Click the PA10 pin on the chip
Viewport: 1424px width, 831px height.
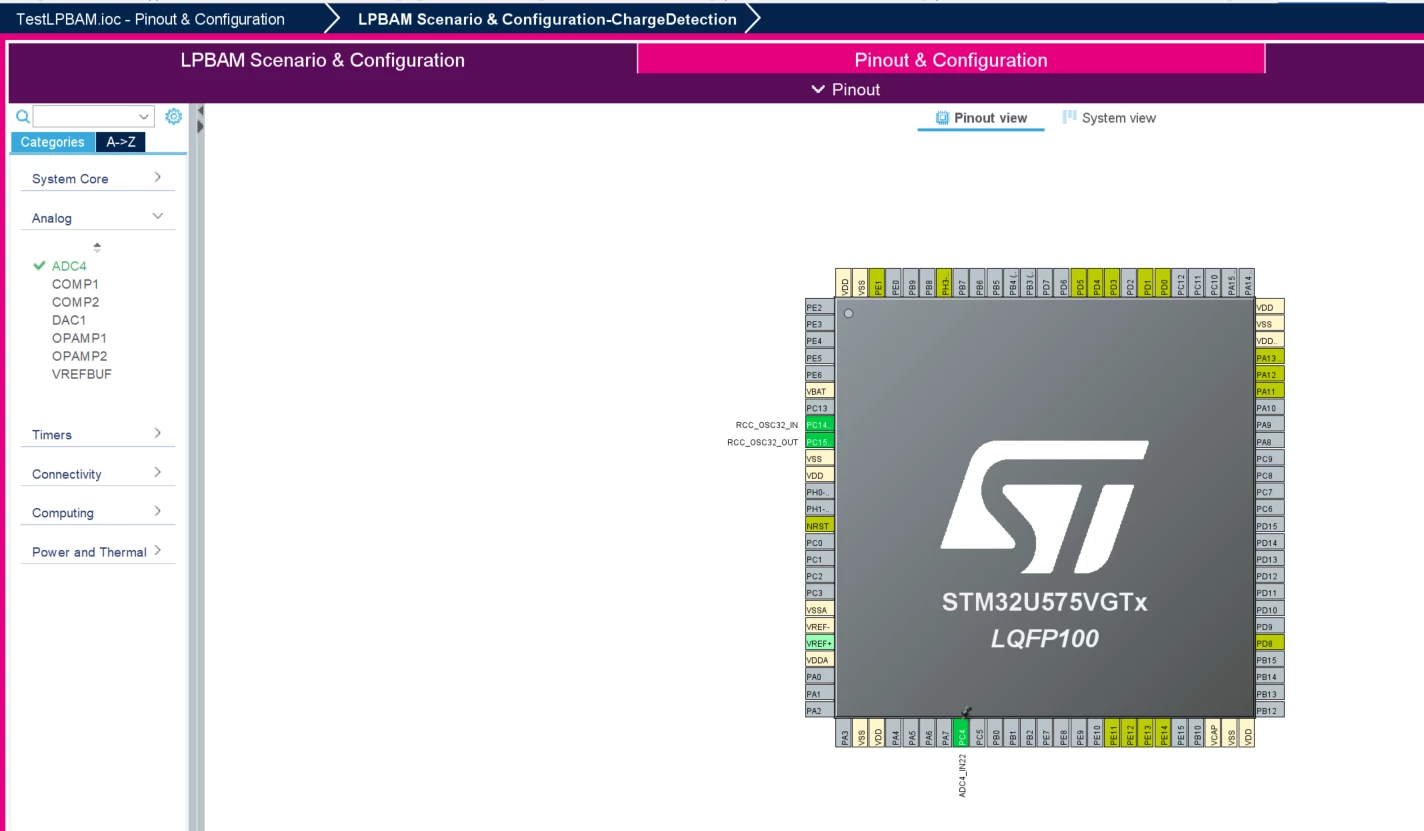coord(1270,408)
